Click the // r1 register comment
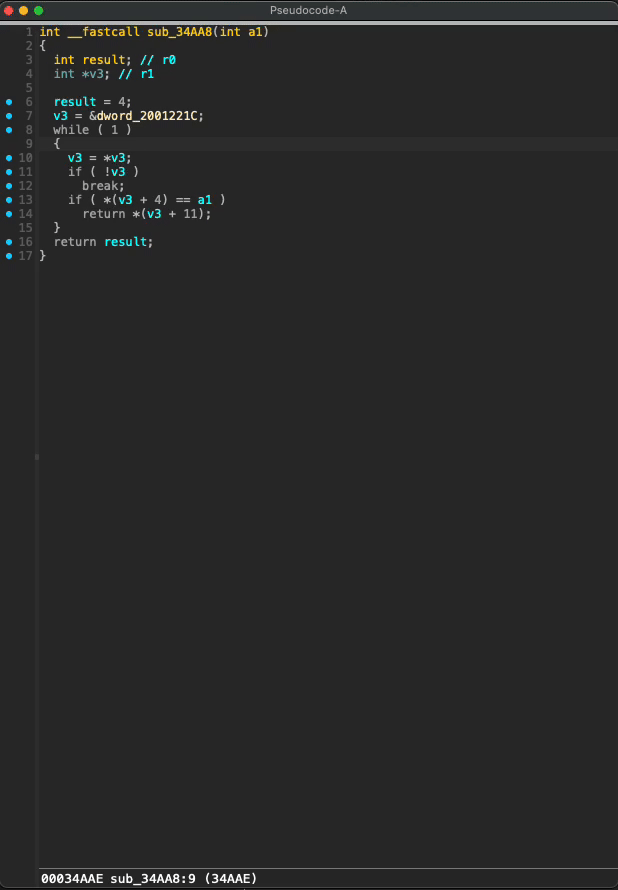The width and height of the screenshot is (618, 890). (136, 74)
